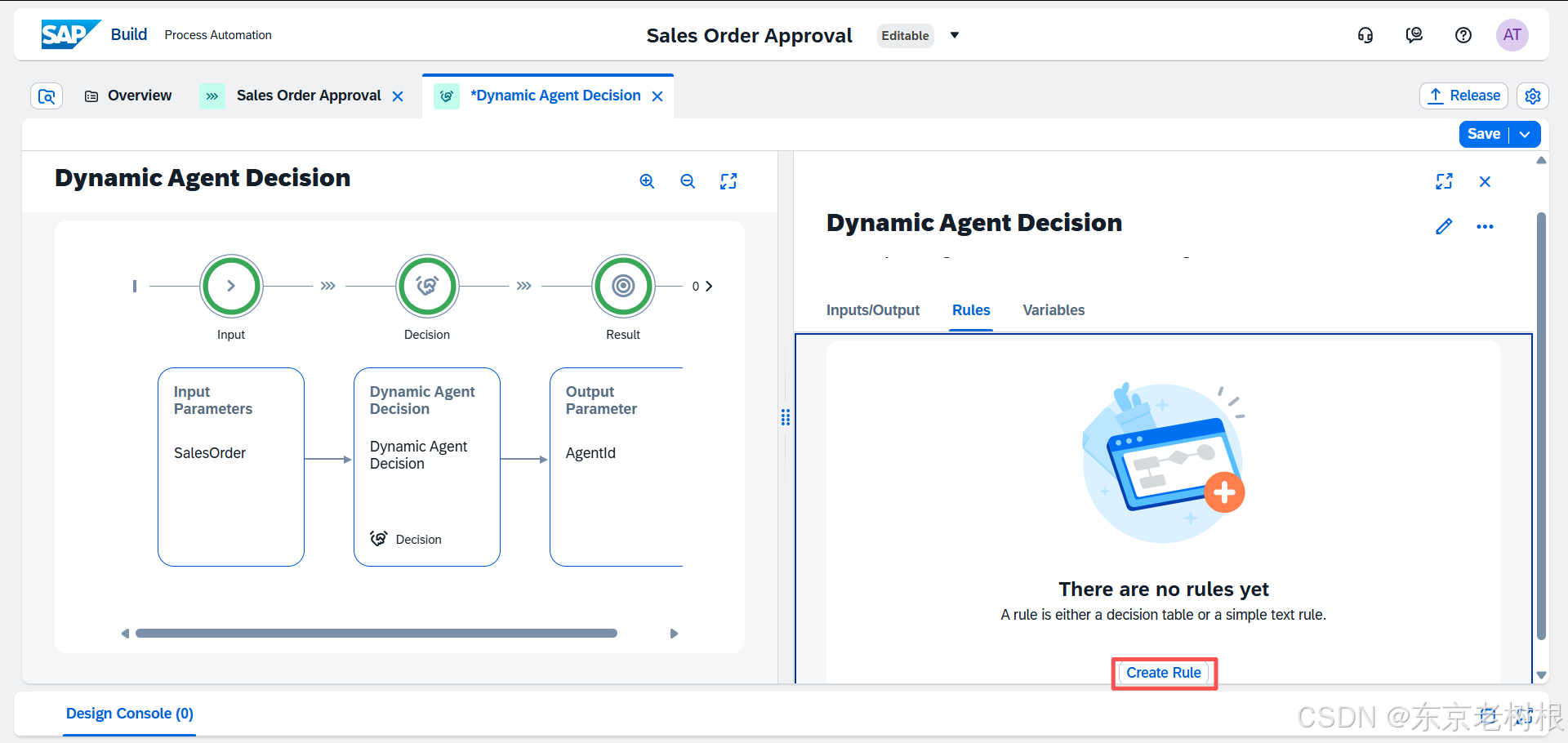
Task: Click the Sales Order Approval project title
Action: pyautogui.click(x=749, y=35)
